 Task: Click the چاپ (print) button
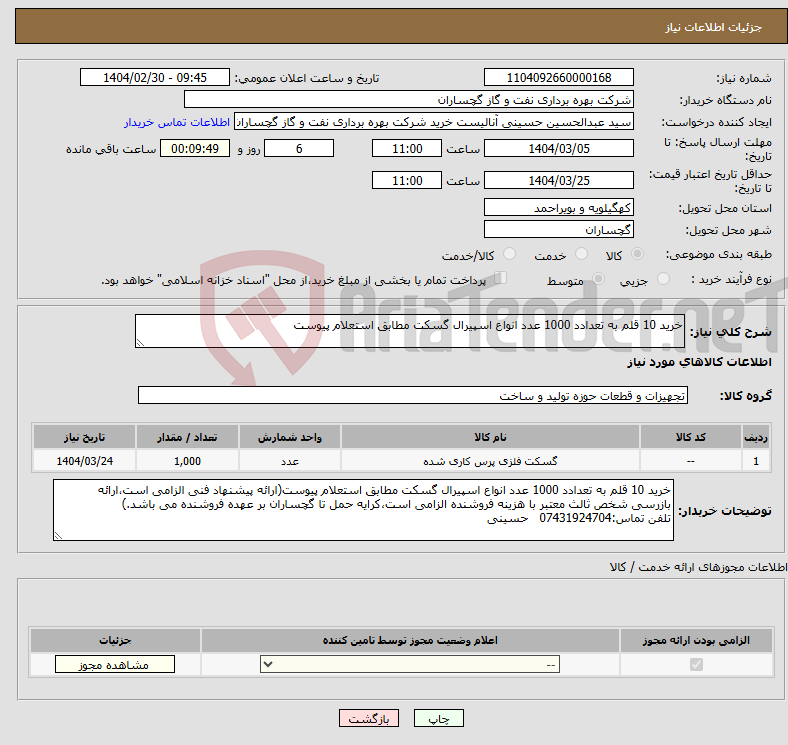438,719
